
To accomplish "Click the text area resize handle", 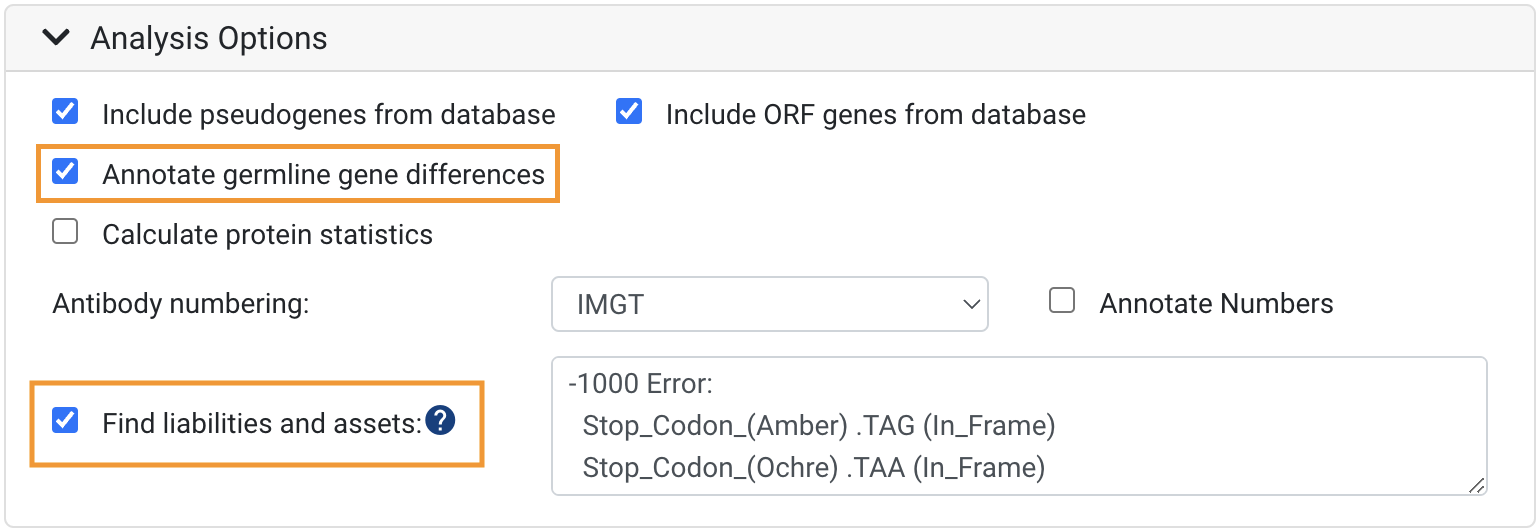I will [x=1476, y=484].
